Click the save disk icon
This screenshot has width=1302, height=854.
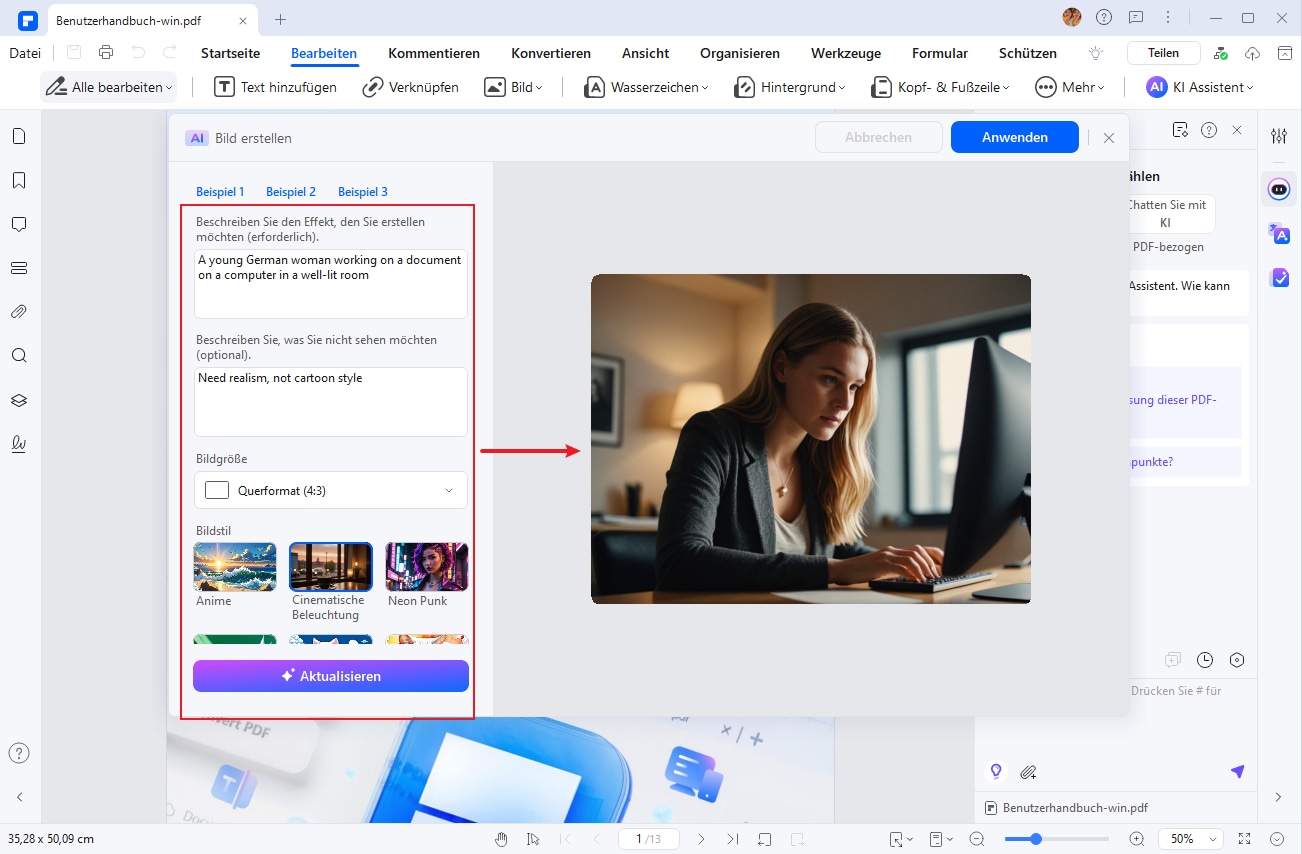(74, 53)
